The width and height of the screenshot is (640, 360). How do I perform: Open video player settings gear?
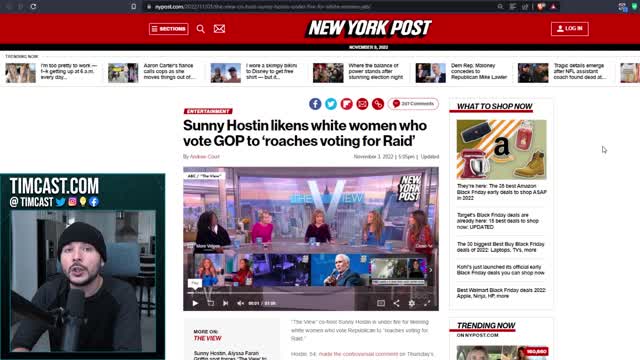click(x=411, y=303)
